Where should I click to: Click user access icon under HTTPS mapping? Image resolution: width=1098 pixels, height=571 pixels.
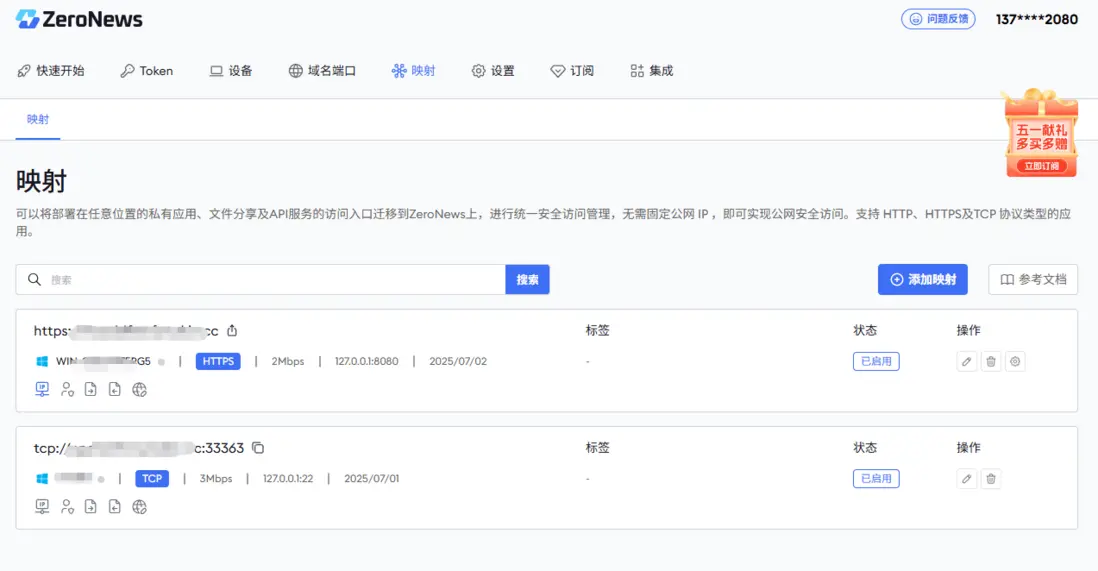click(x=67, y=390)
